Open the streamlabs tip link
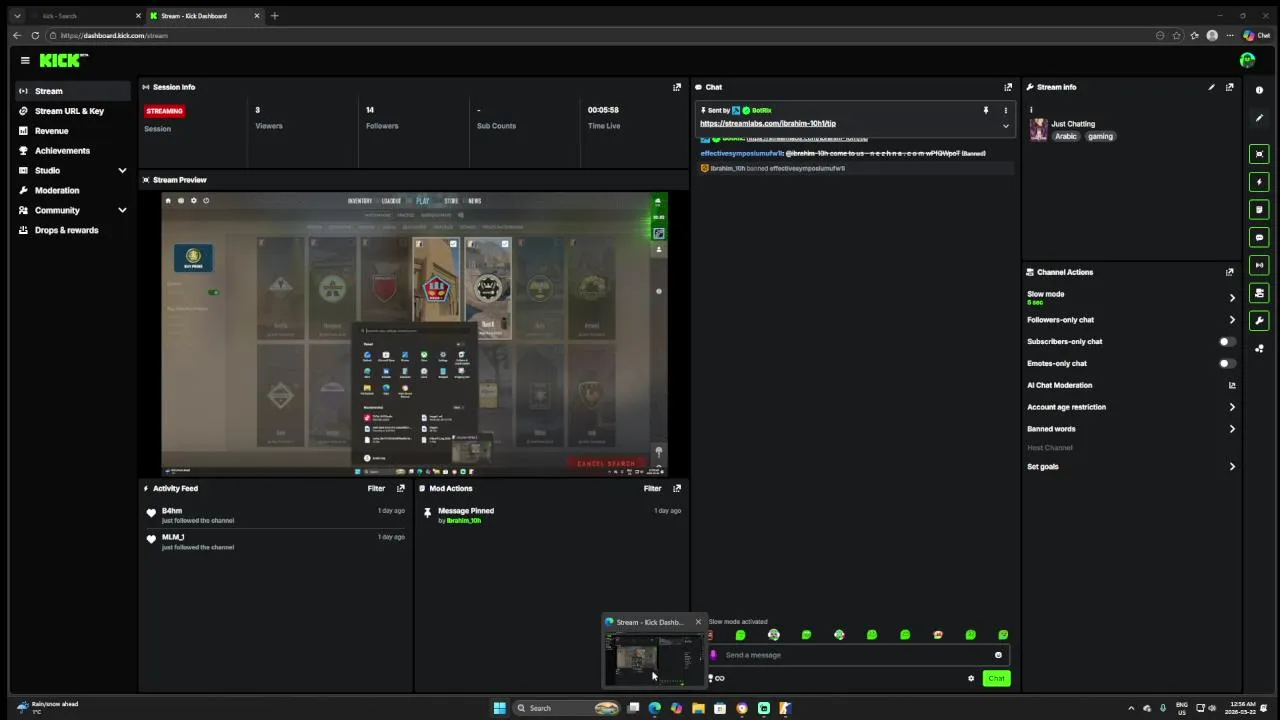 coord(768,124)
